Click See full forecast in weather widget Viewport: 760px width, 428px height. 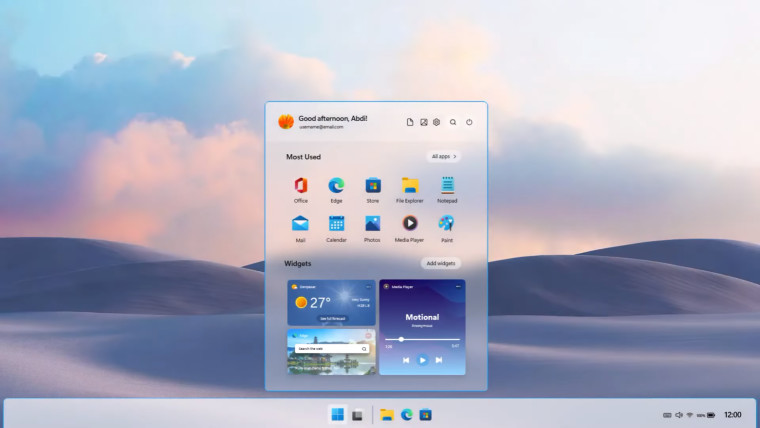coord(332,318)
